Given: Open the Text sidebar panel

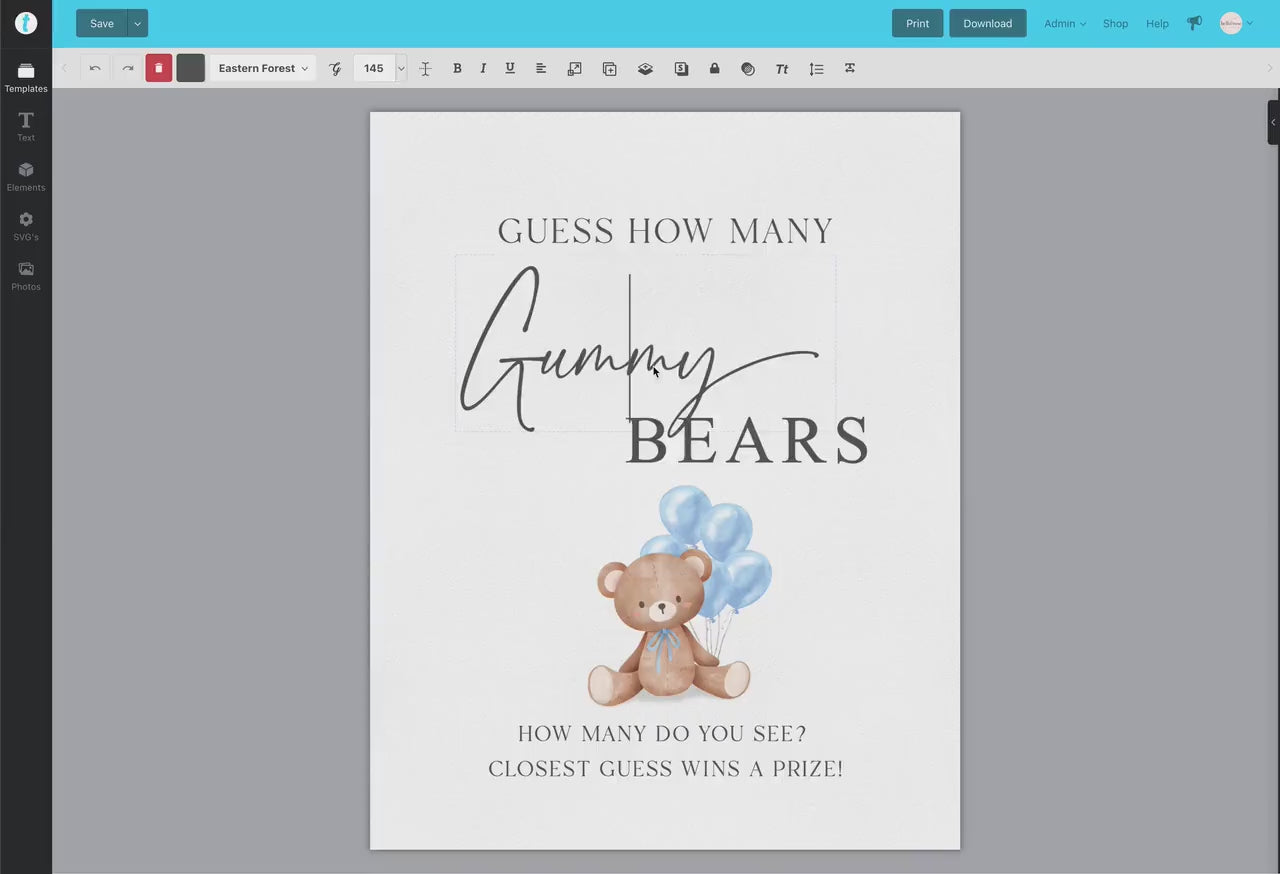Looking at the screenshot, I should [x=26, y=126].
